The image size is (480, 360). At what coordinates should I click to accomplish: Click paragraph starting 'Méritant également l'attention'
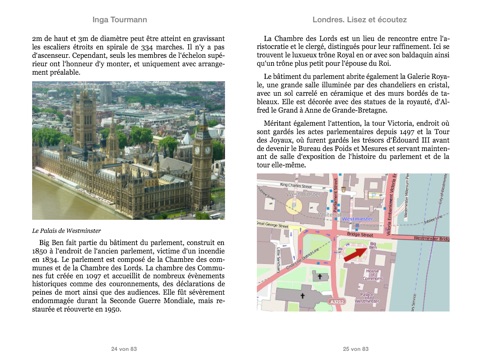click(x=353, y=144)
